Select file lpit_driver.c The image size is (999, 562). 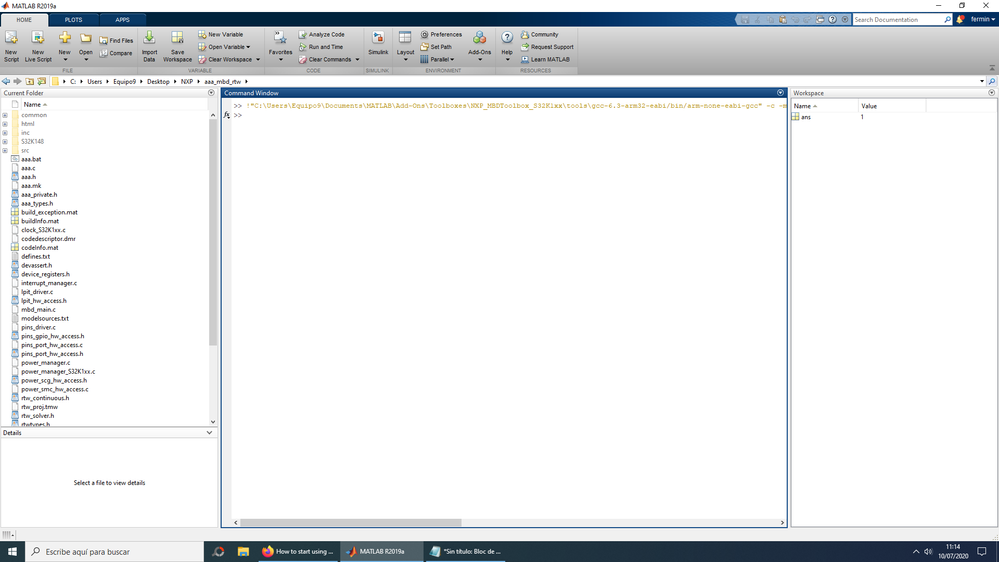pyautogui.click(x=37, y=292)
